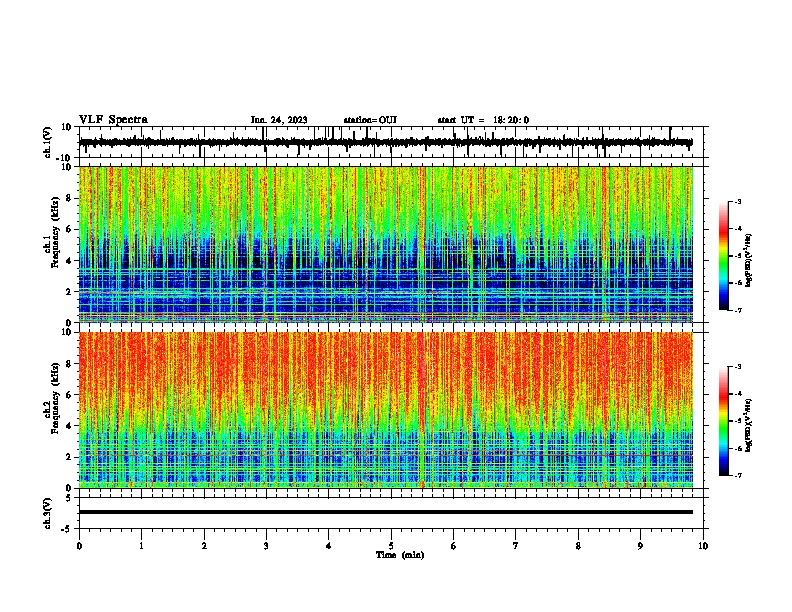Image resolution: width=792 pixels, height=612 pixels.
Task: Click the ch.2 spectrogram color scale bar
Action: (723, 421)
